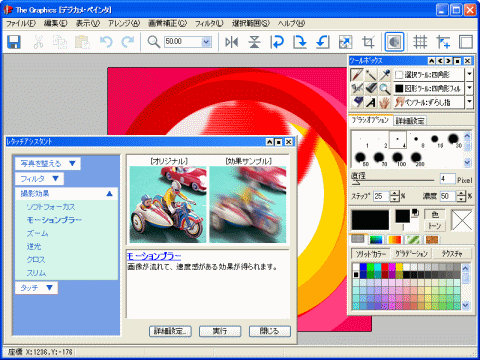This screenshot has width=480, height=360.
Task: Flip the image vertically with toolbar icon
Action: coord(254,42)
